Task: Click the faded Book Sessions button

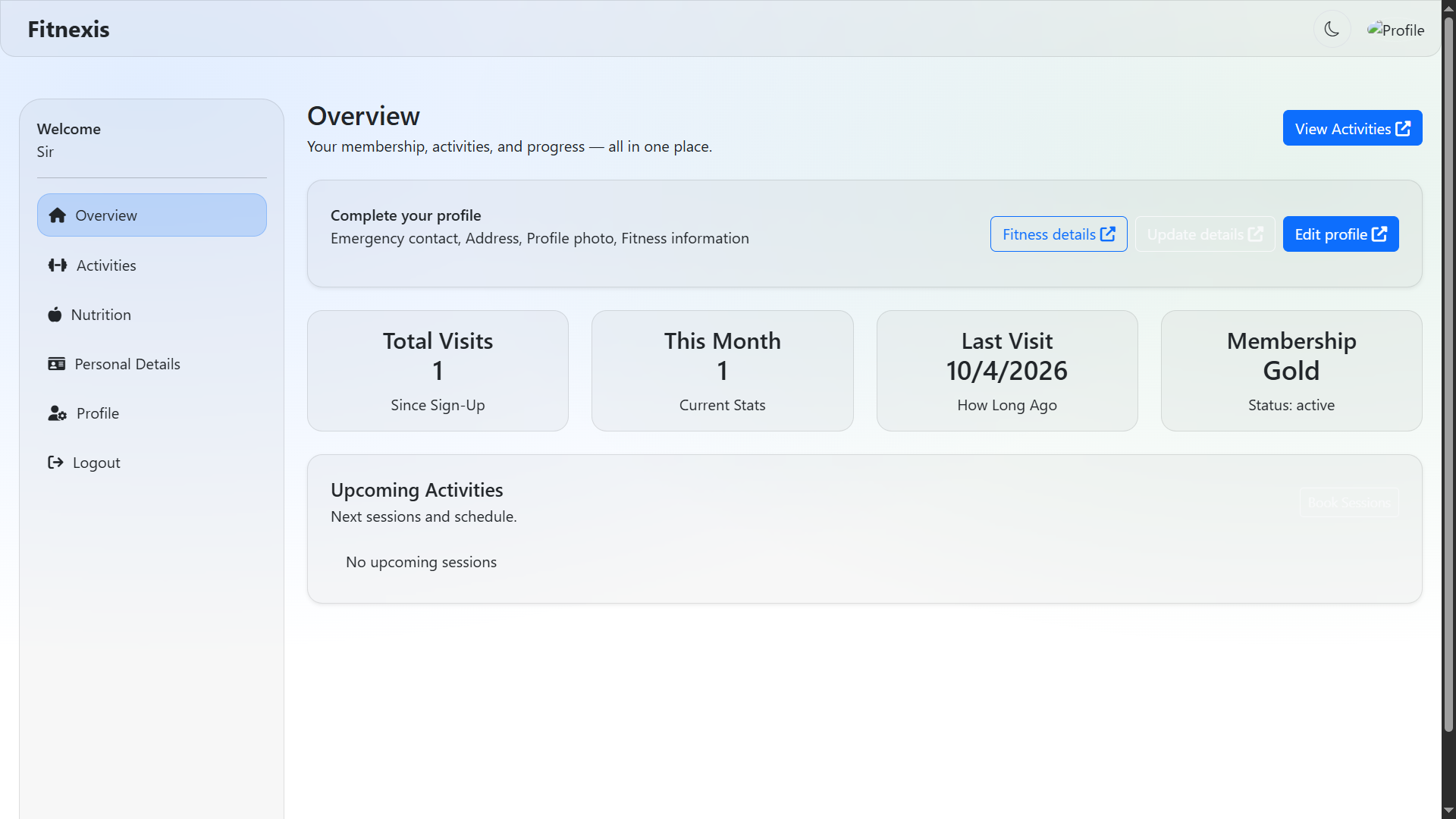Action: coord(1349,503)
